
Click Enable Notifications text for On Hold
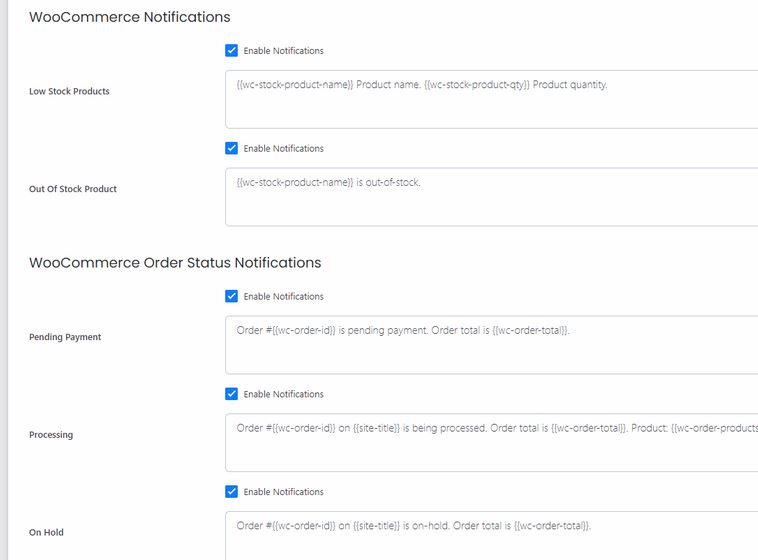[x=284, y=492]
